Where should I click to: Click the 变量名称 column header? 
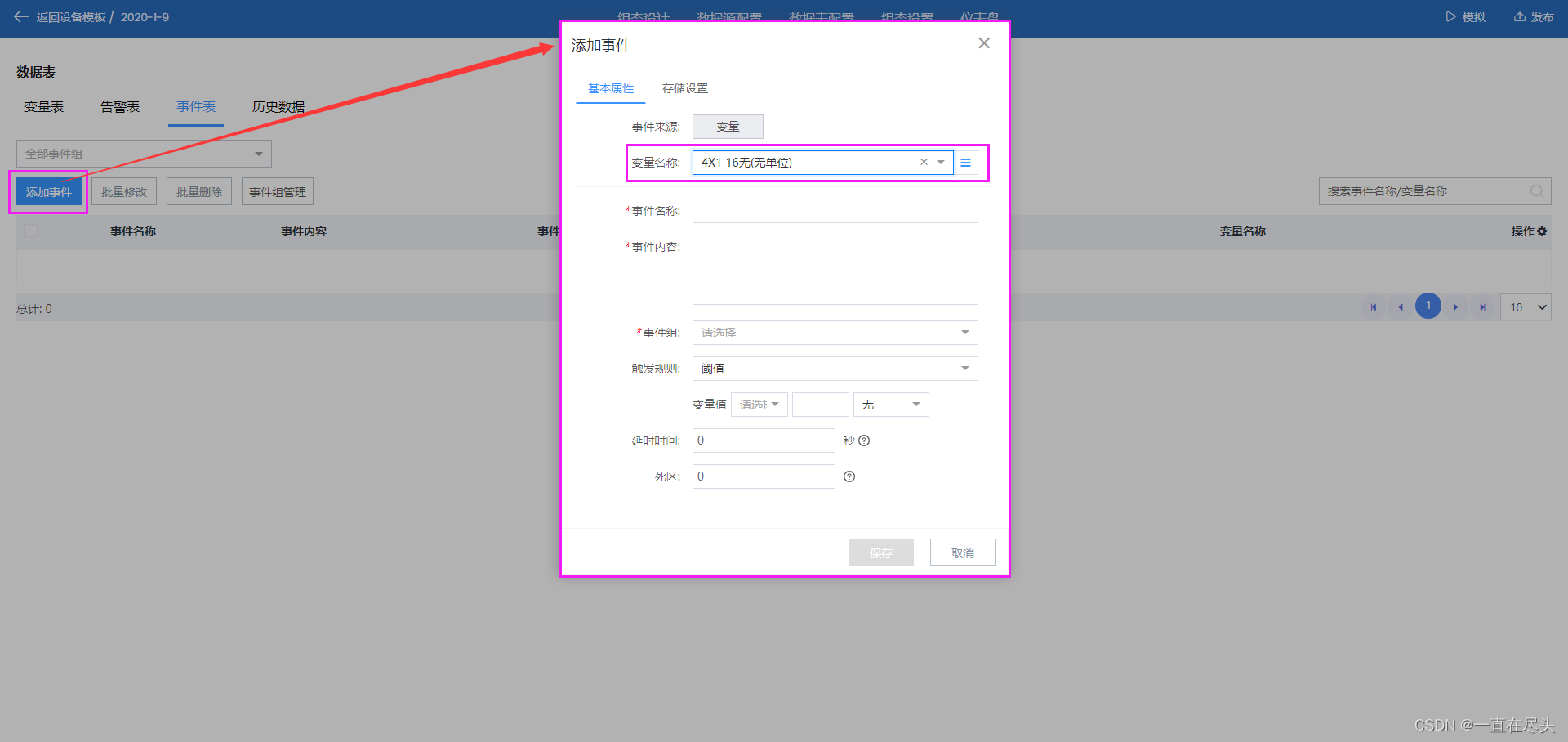tap(1242, 232)
